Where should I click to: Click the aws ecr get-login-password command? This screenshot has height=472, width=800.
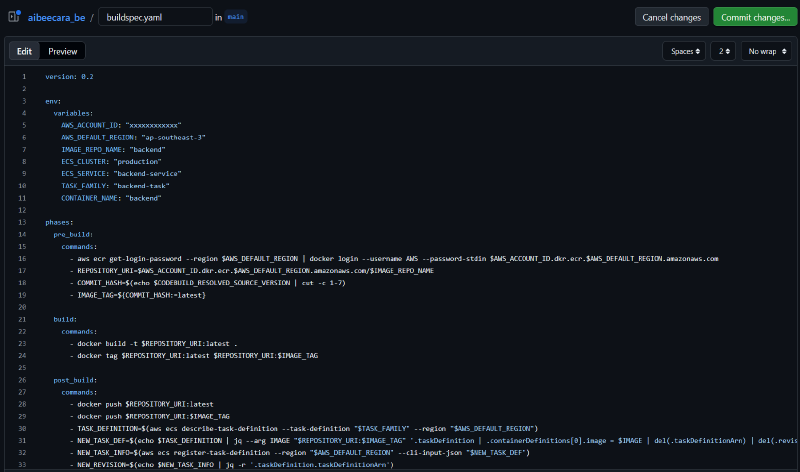394,259
